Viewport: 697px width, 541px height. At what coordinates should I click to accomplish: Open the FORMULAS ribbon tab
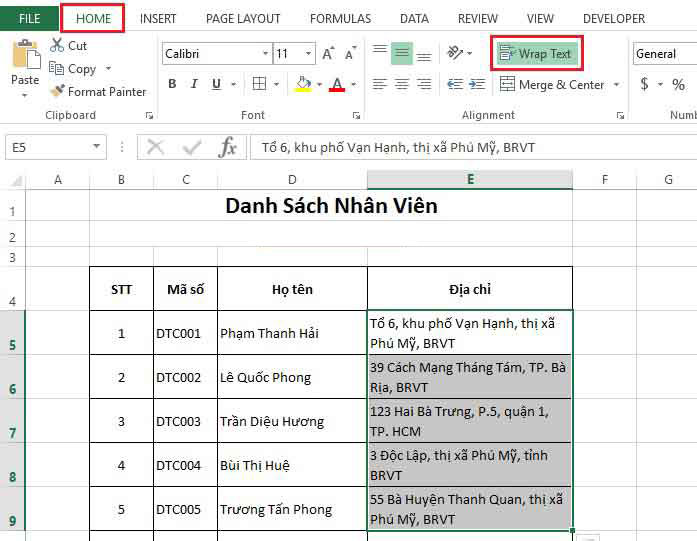point(340,18)
